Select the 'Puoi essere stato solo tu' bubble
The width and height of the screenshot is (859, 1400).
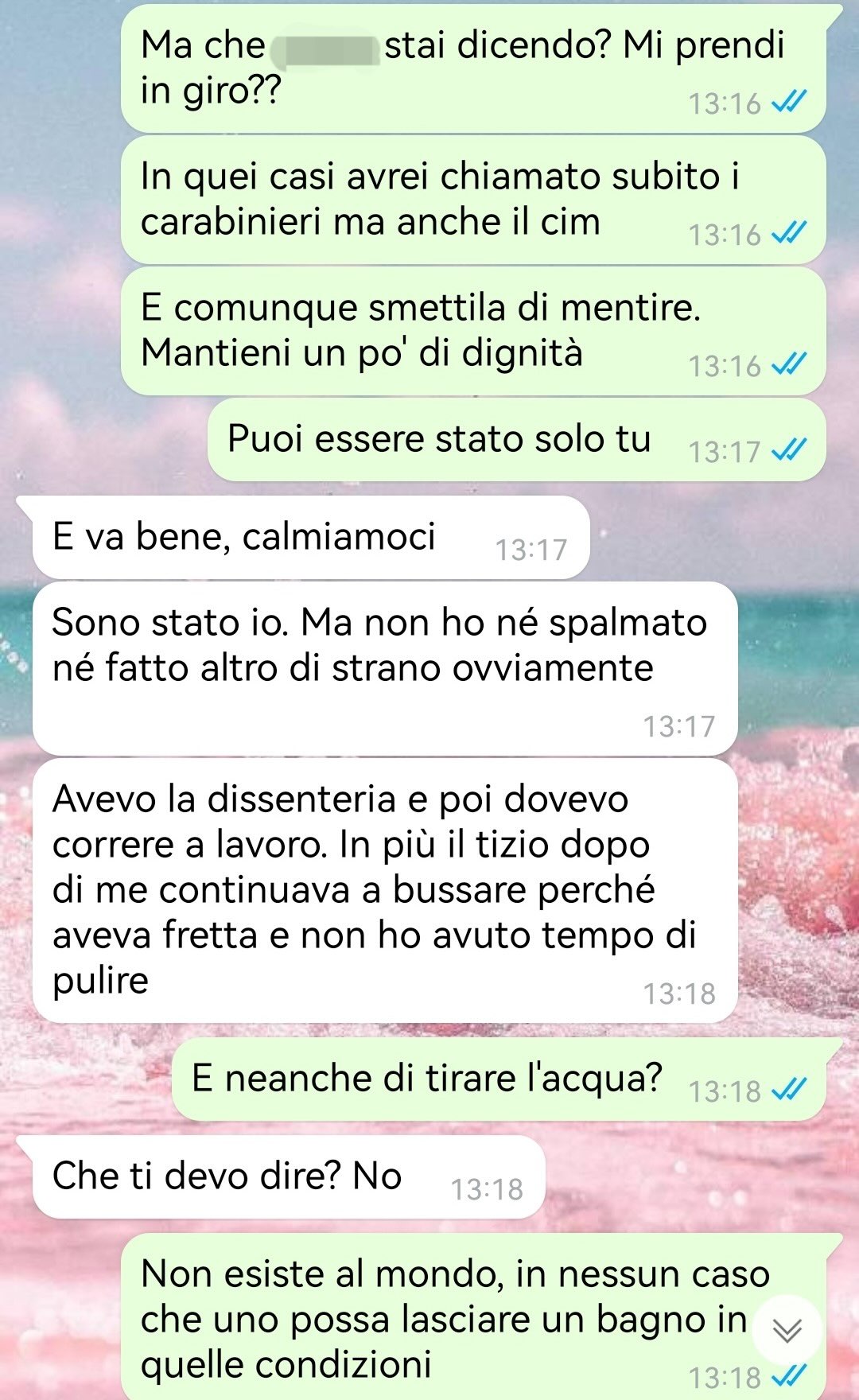[516, 440]
